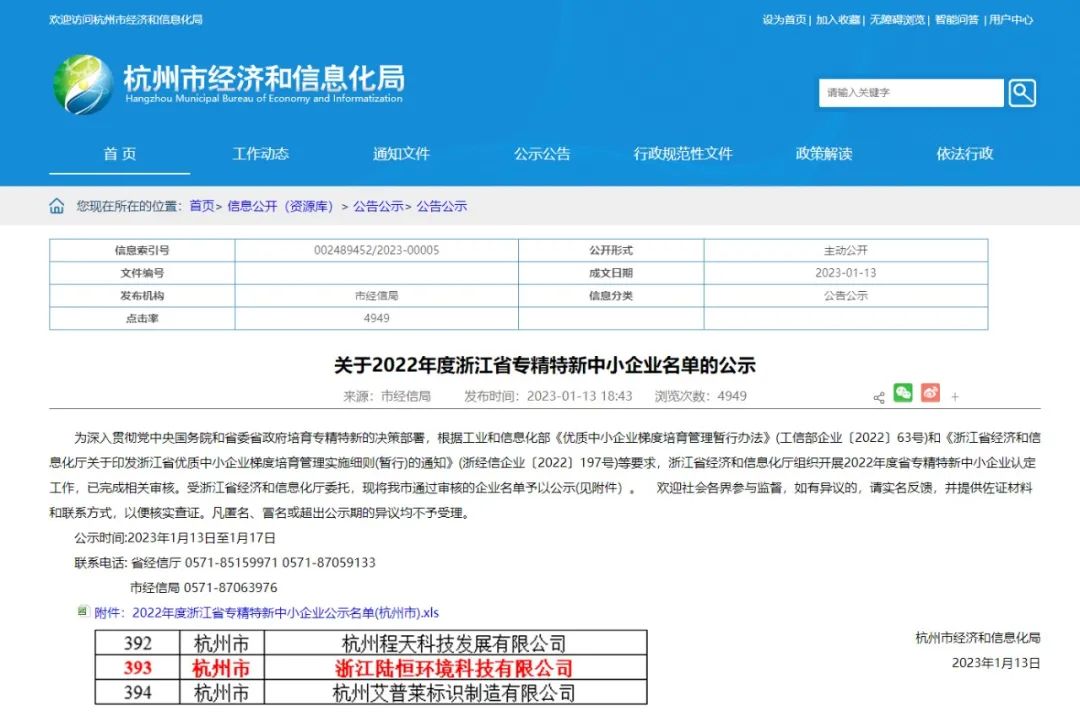
Task: Open the 首页 navigation tab
Action: (120, 154)
